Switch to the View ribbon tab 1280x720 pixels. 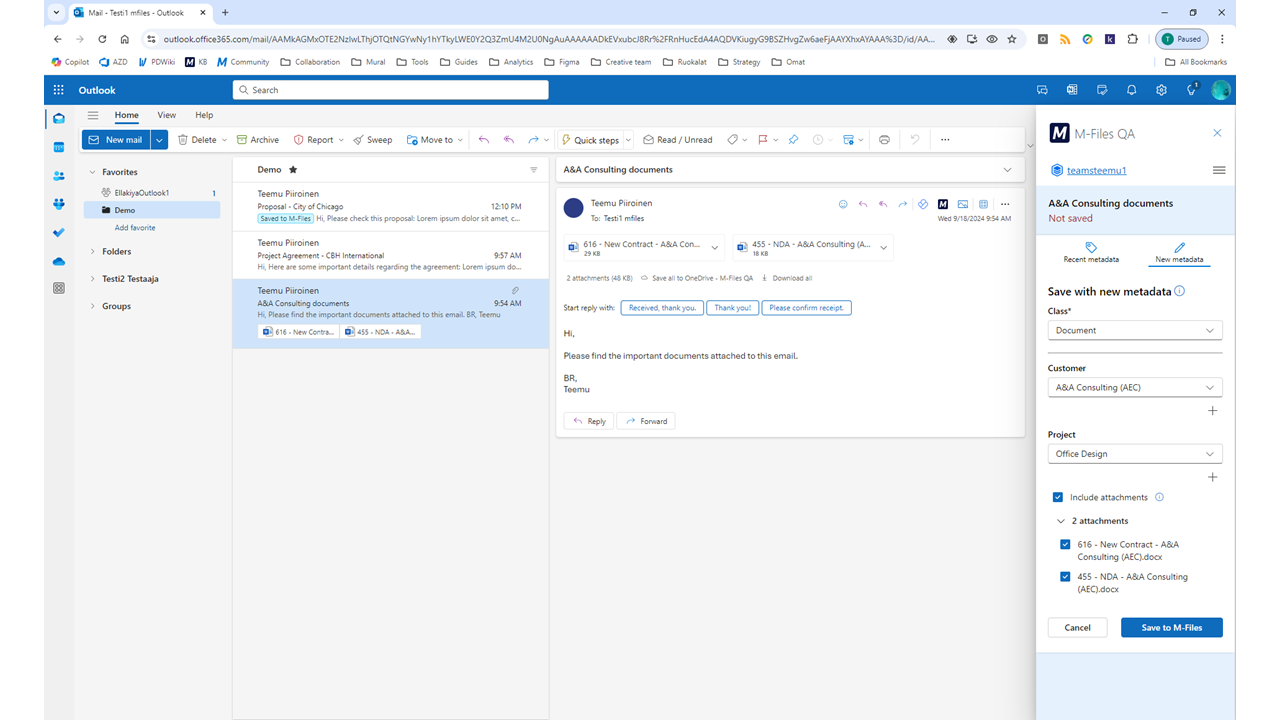(166, 115)
